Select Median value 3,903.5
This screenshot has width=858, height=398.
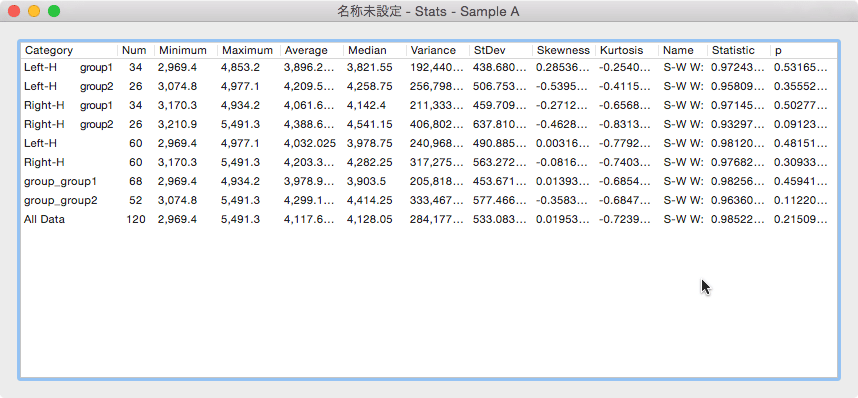(x=367, y=182)
